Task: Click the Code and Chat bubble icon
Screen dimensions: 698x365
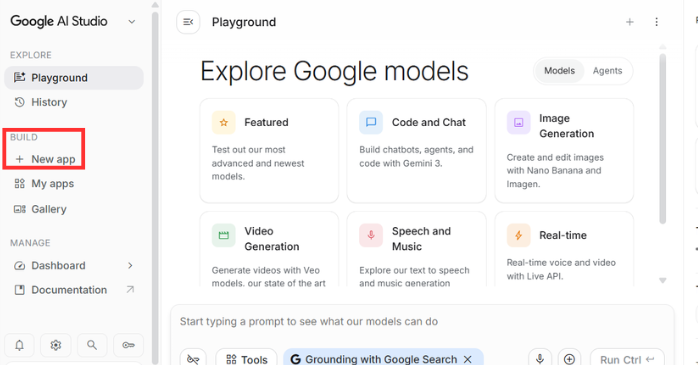Action: pos(371,122)
